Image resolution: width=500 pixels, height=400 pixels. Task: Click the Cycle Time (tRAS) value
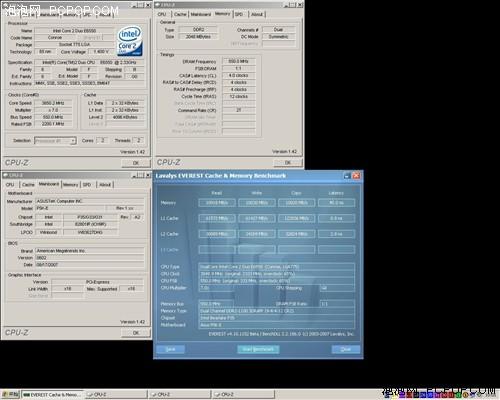pos(239,96)
